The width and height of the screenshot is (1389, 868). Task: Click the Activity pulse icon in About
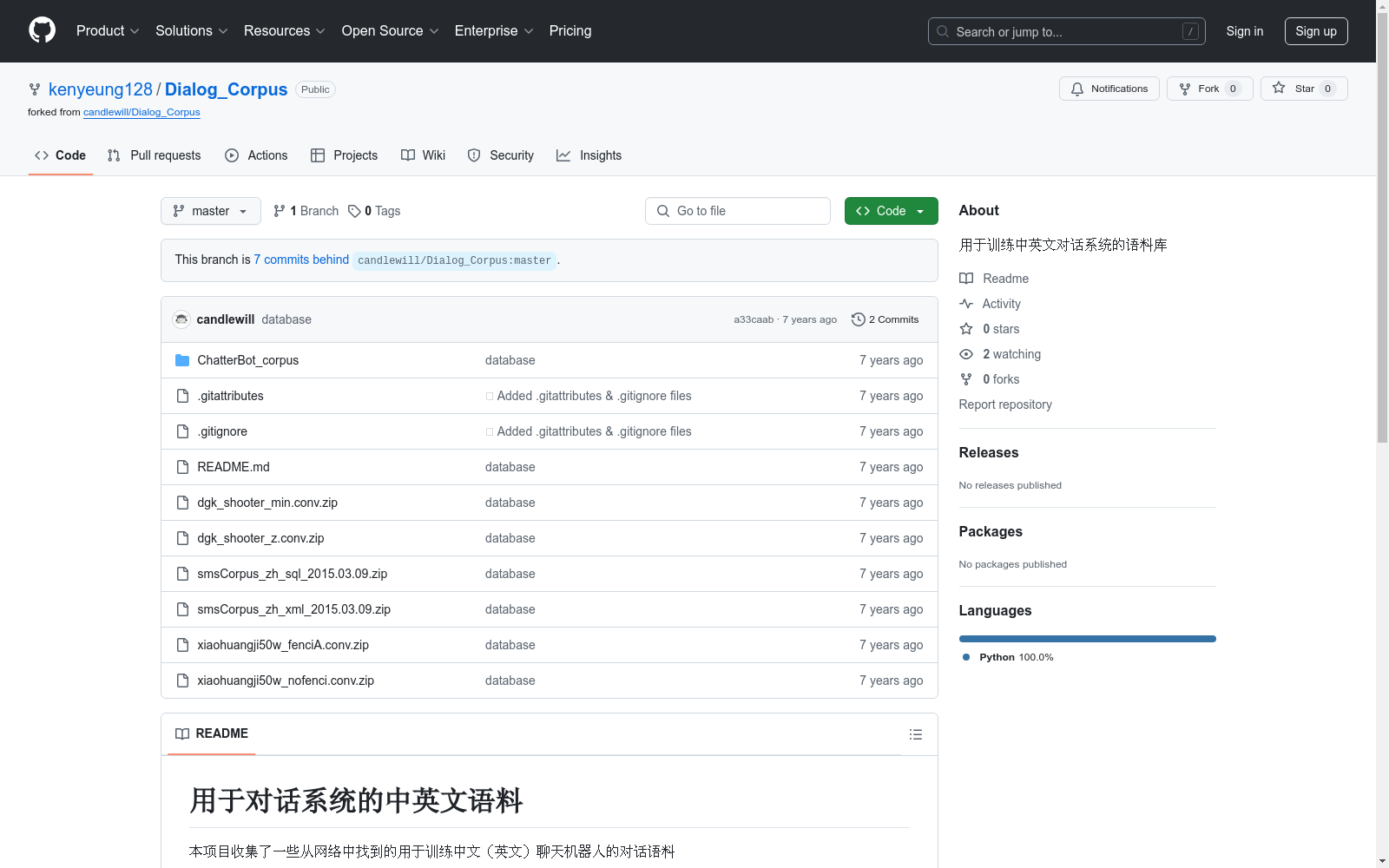(966, 304)
